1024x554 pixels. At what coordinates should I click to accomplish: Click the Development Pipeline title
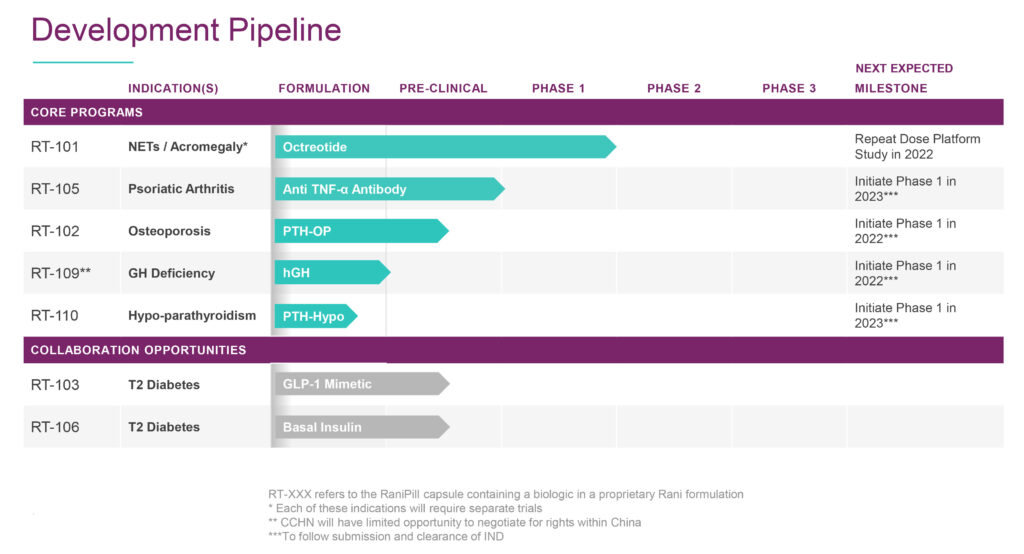(186, 30)
